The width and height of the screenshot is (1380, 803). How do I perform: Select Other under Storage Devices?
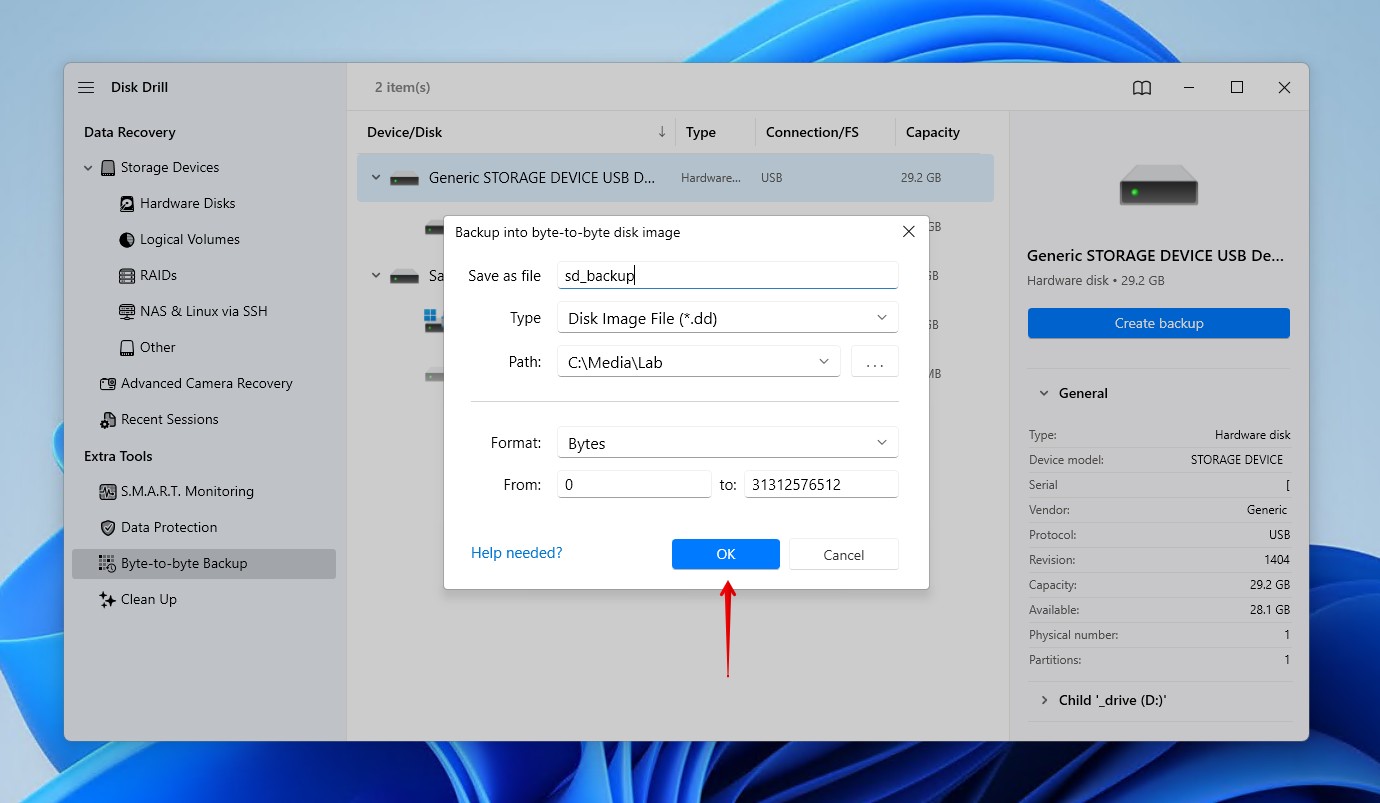pos(155,347)
